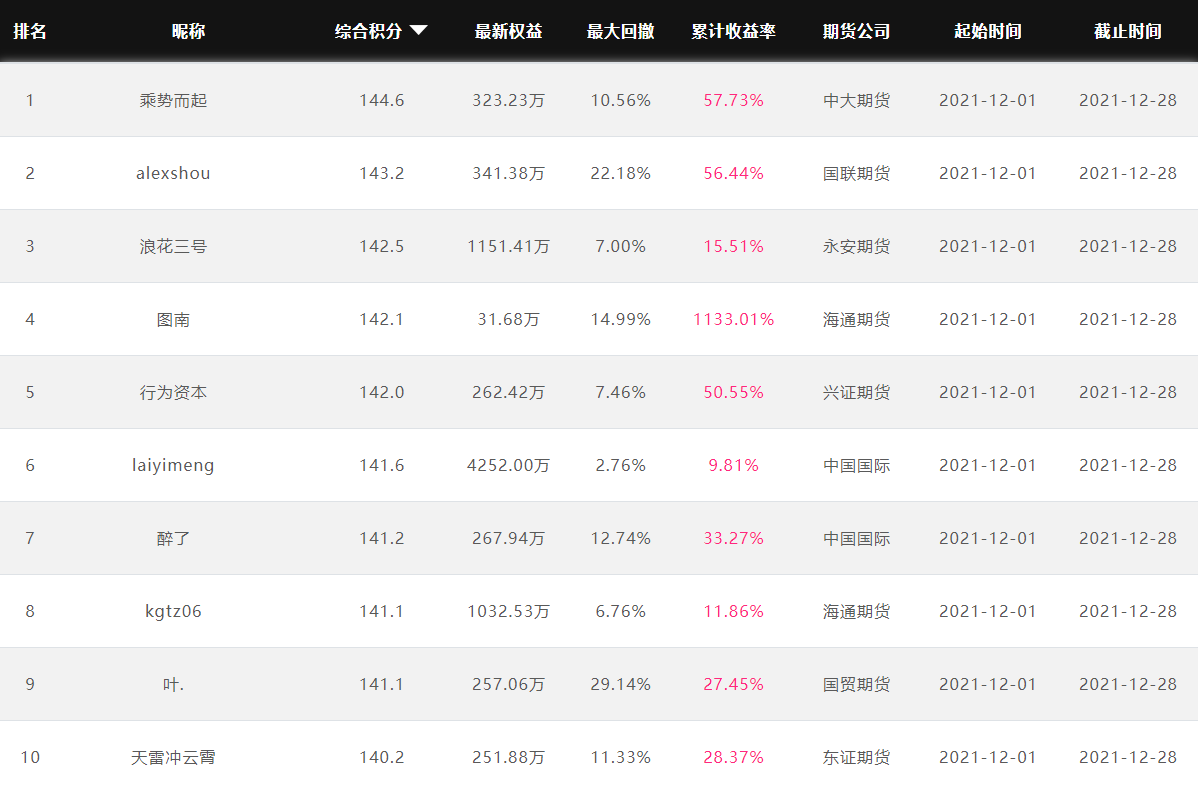Click the 截止时间 column header

pos(1128,31)
